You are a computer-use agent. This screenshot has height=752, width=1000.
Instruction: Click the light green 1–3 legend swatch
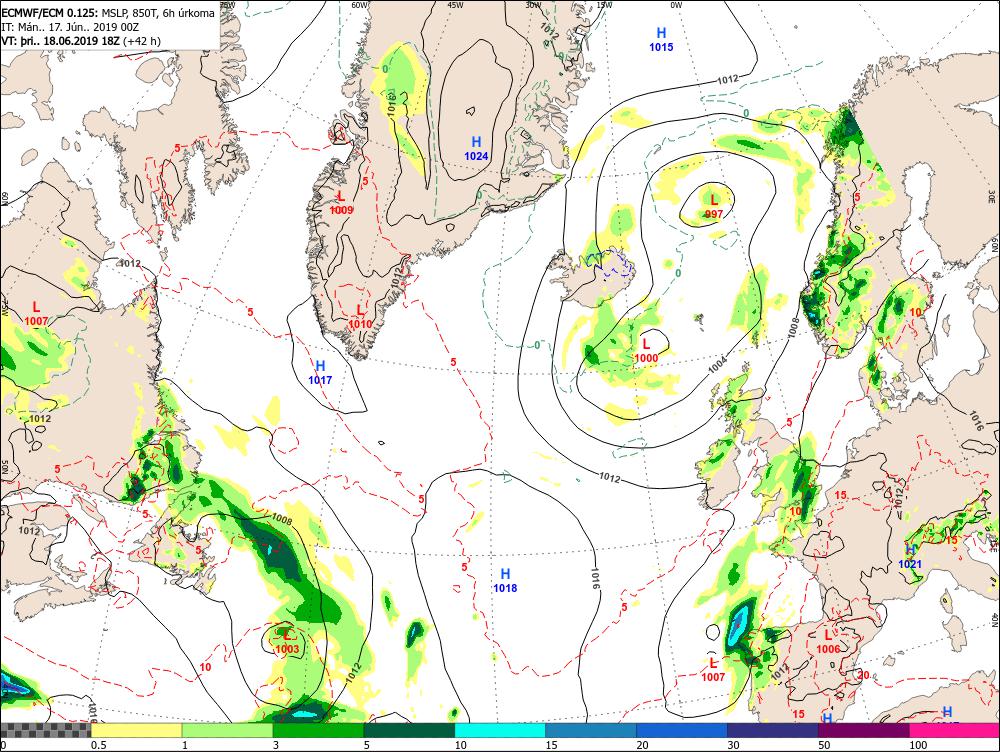pos(228,730)
